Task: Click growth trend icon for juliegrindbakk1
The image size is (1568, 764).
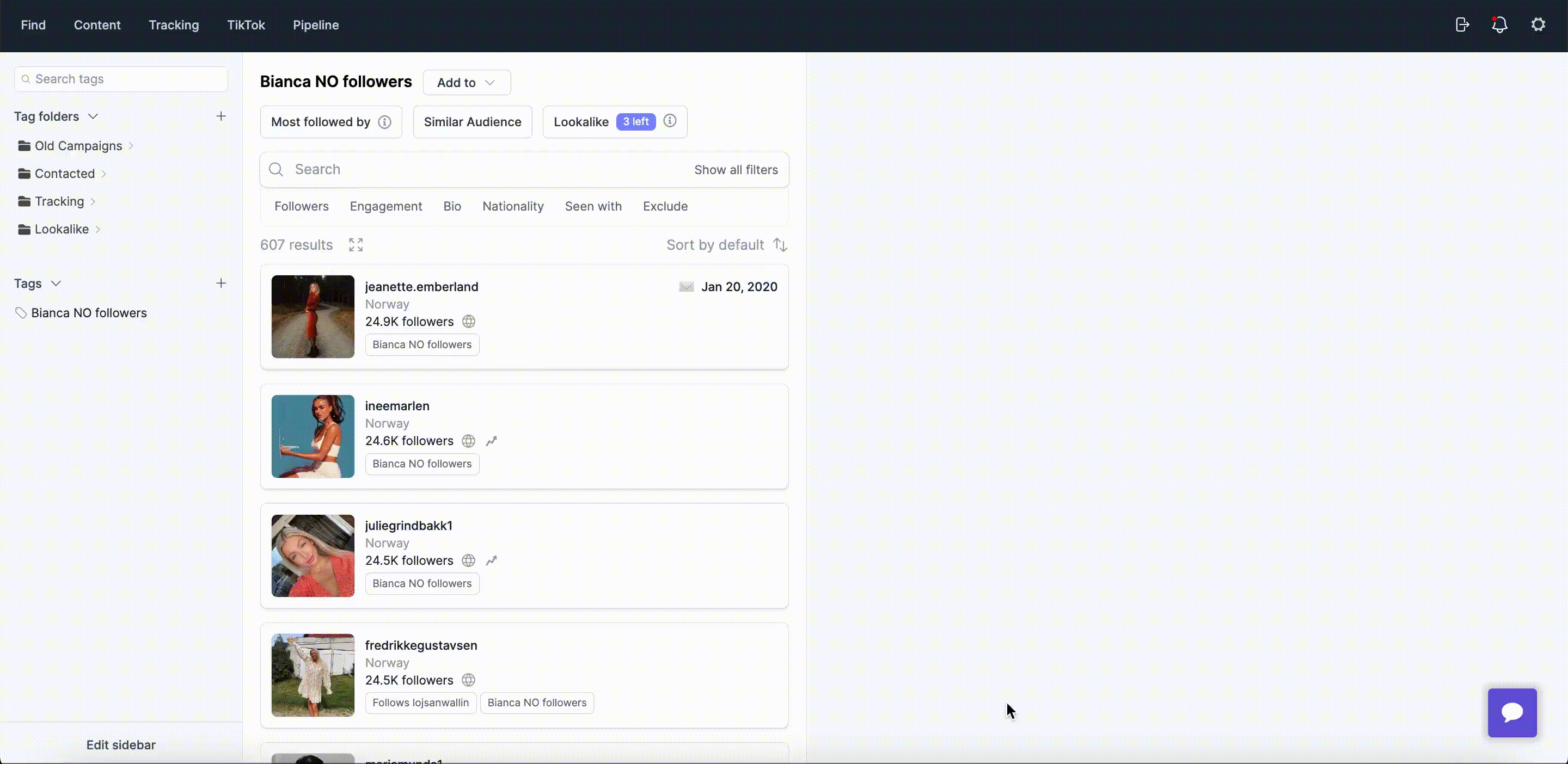Action: click(x=491, y=561)
